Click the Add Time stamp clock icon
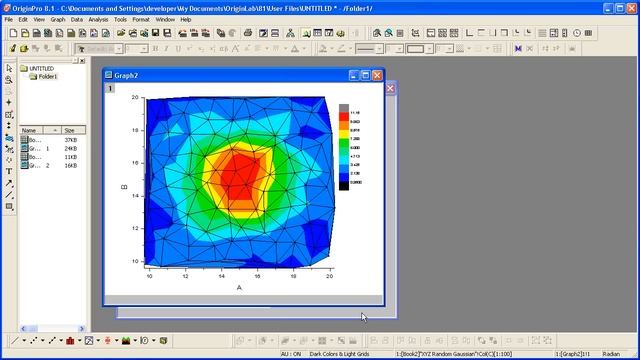The height and width of the screenshot is (360, 640). pos(577,33)
